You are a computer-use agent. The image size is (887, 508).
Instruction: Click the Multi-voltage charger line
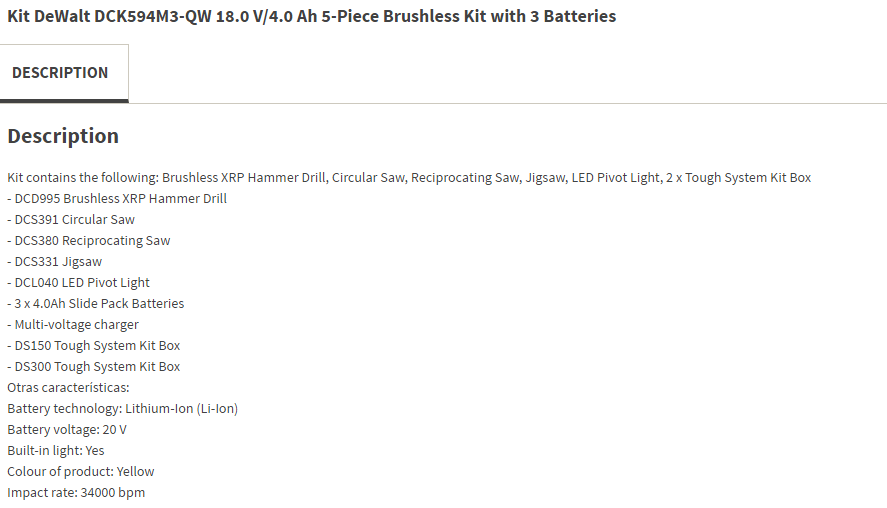(x=73, y=325)
